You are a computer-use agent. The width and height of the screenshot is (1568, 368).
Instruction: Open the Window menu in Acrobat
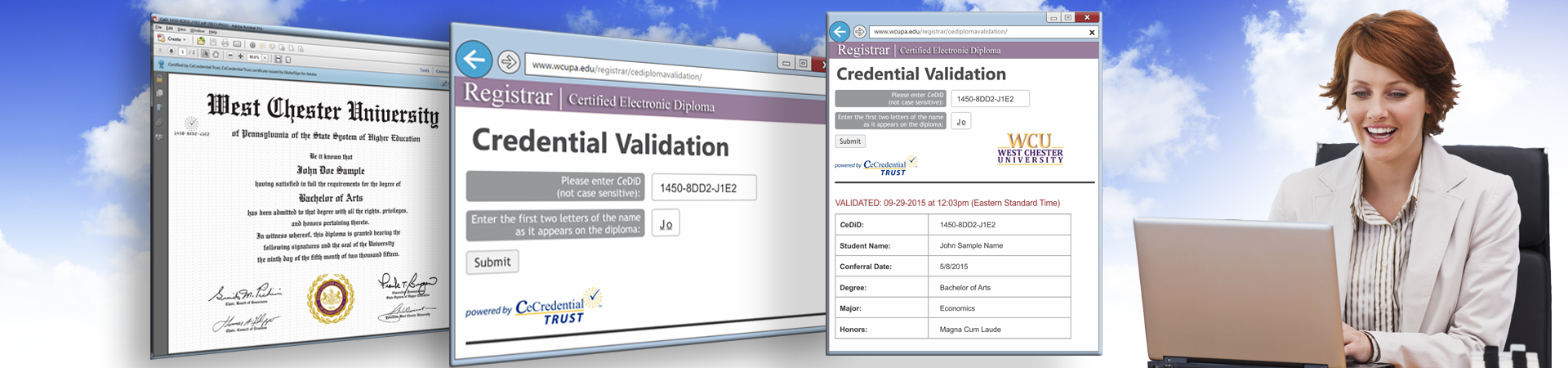coord(197,31)
